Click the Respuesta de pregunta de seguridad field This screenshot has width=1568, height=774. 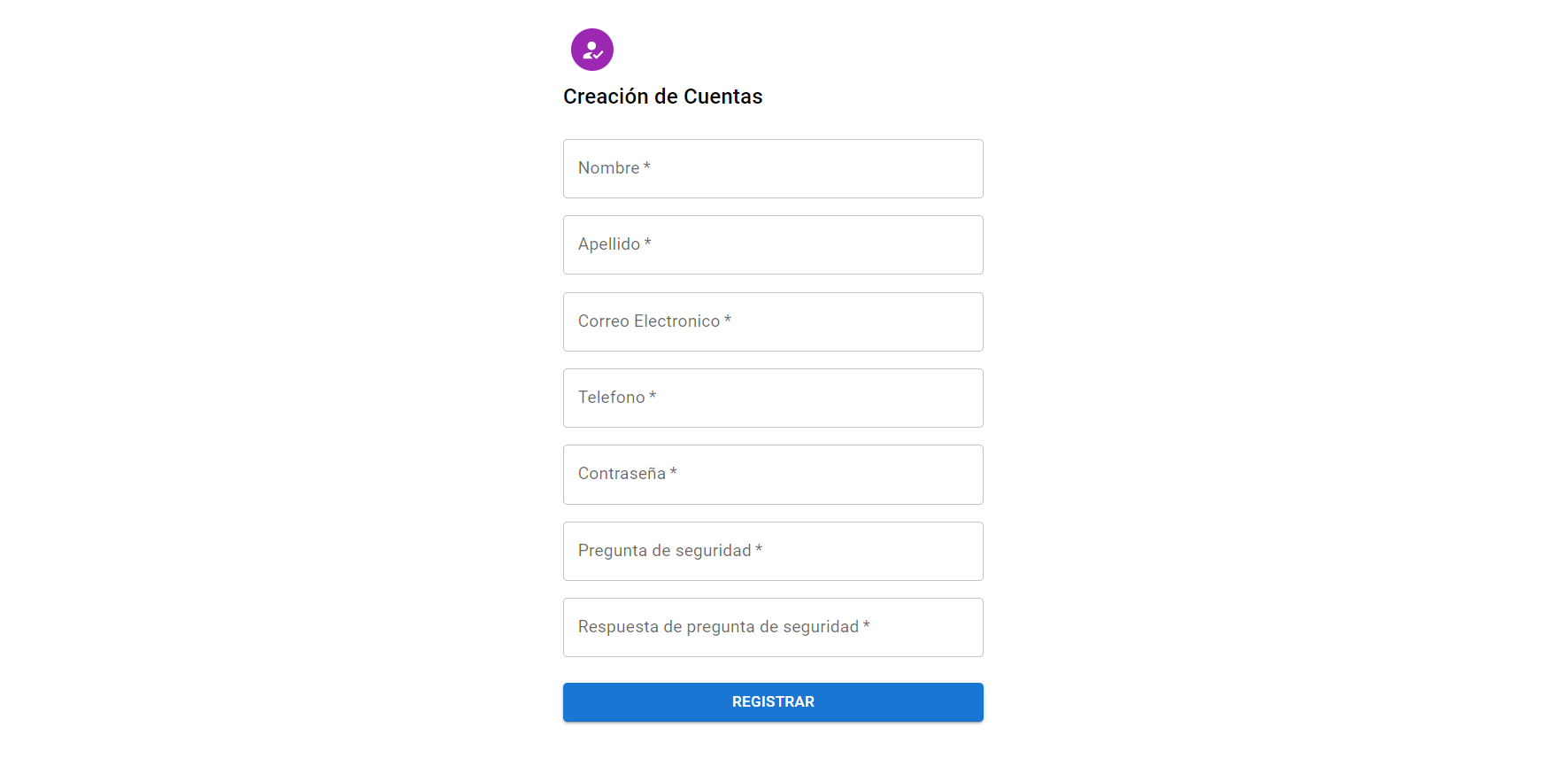pyautogui.click(x=772, y=627)
